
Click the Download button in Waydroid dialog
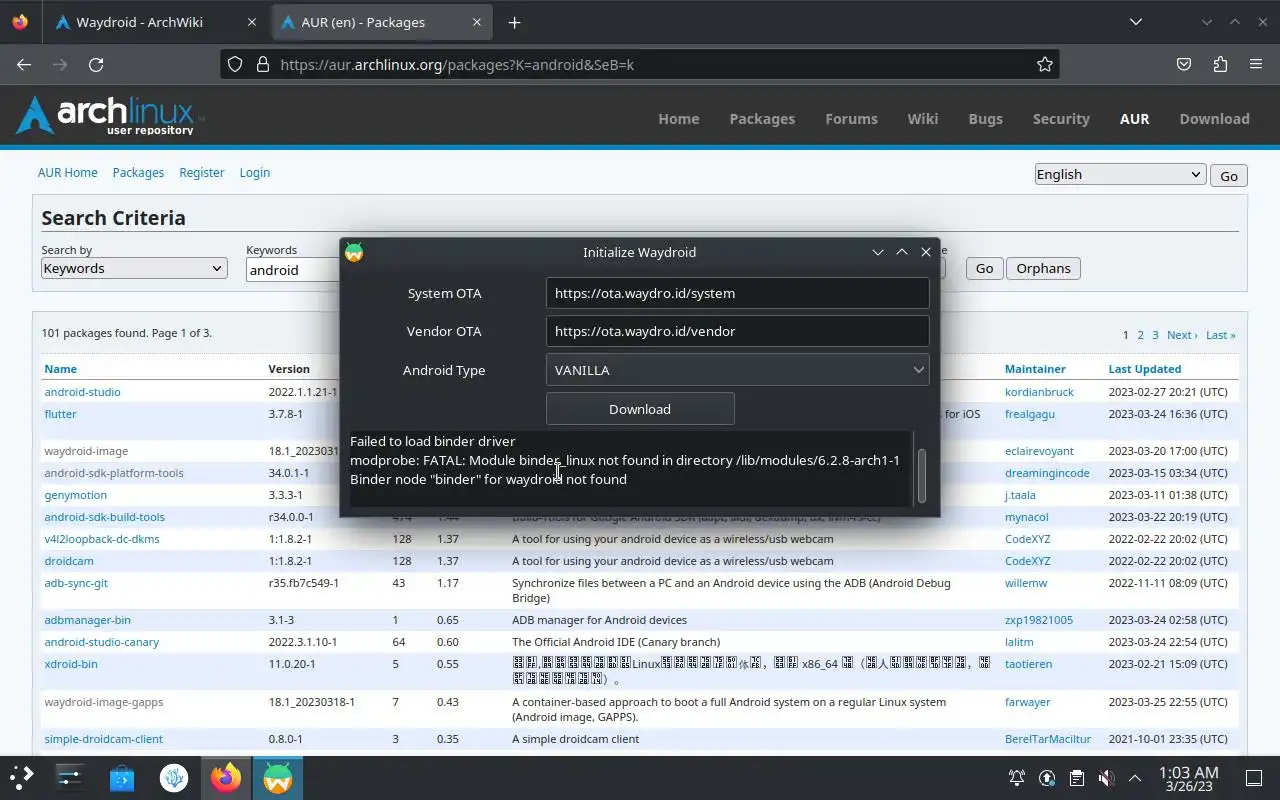point(640,409)
